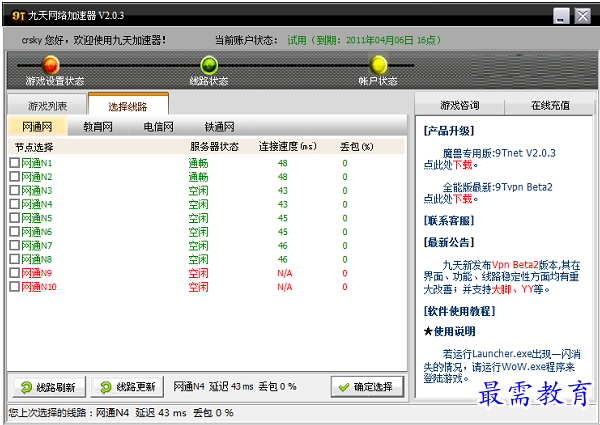The height and width of the screenshot is (425, 600).
Task: Click the 线路刷新 button
Action: click(x=49, y=387)
